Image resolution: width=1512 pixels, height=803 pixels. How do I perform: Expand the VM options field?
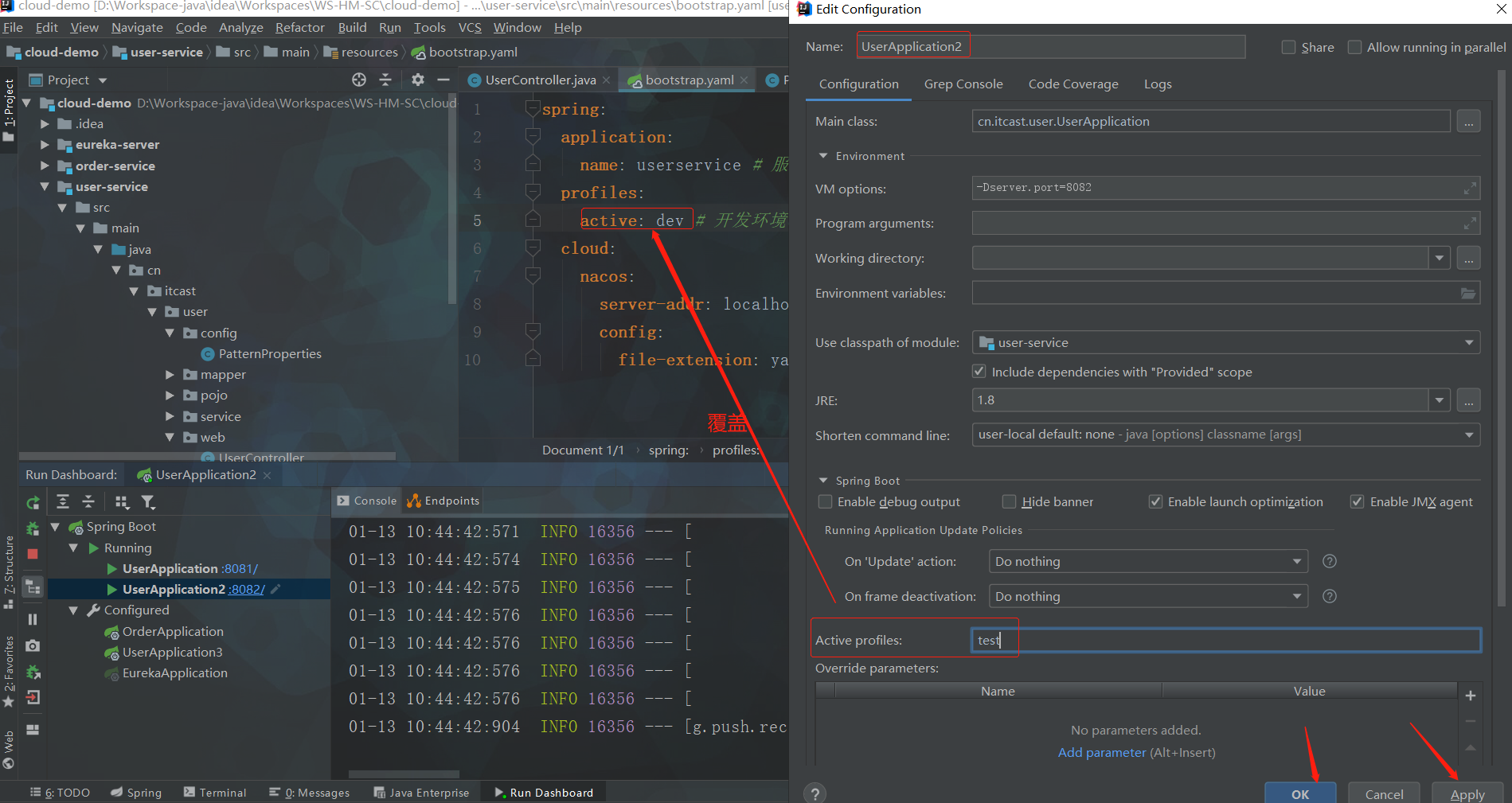point(1470,188)
